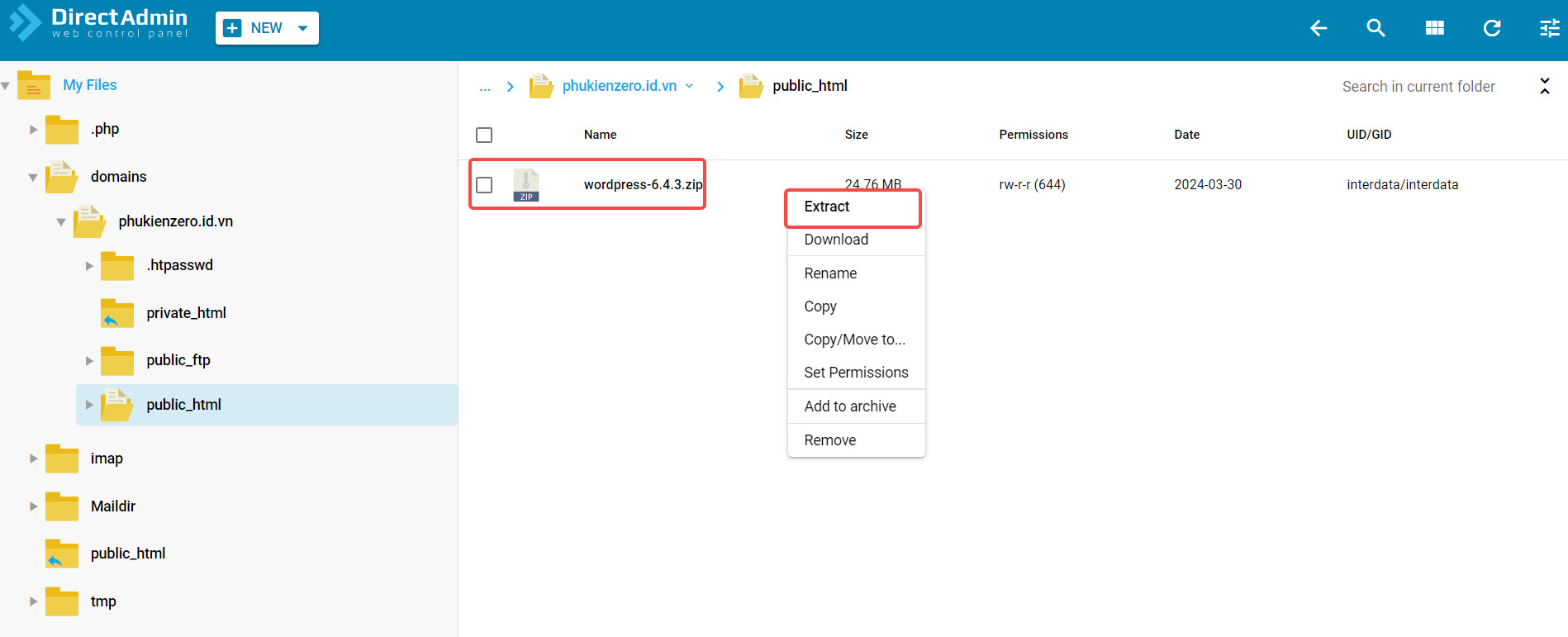Expand the .htpasswd folder arrow

(89, 266)
